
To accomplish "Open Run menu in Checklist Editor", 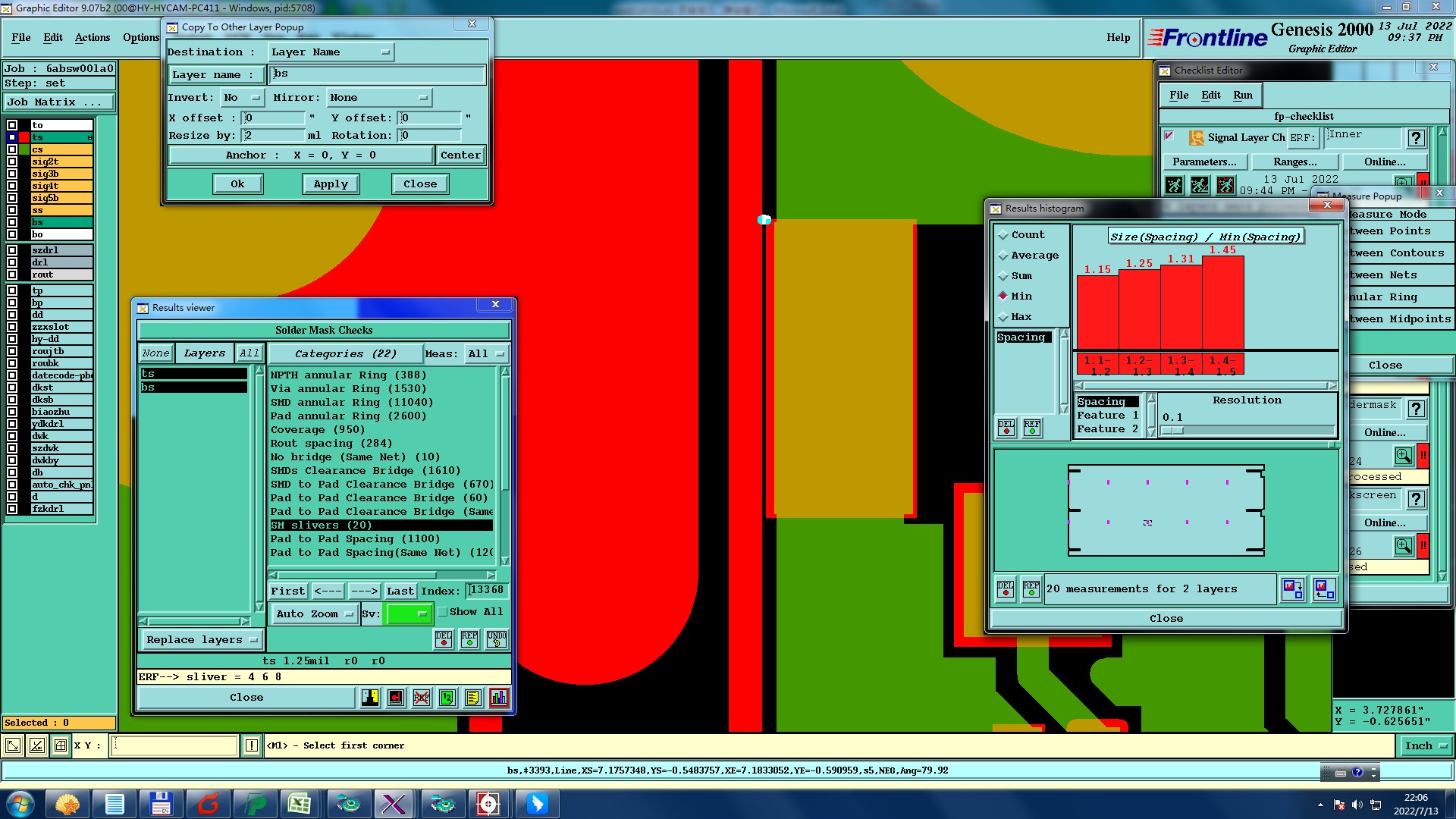I will (x=1242, y=95).
